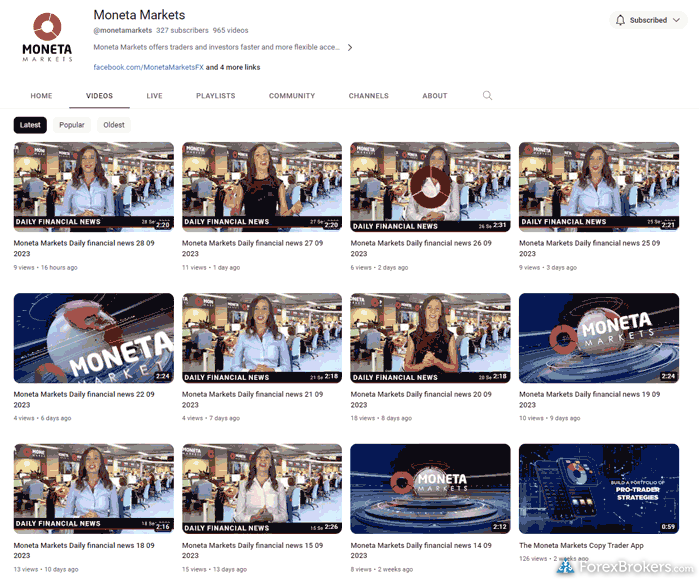This screenshot has width=699, height=579.
Task: Switch to the HOME tab
Action: tap(41, 95)
